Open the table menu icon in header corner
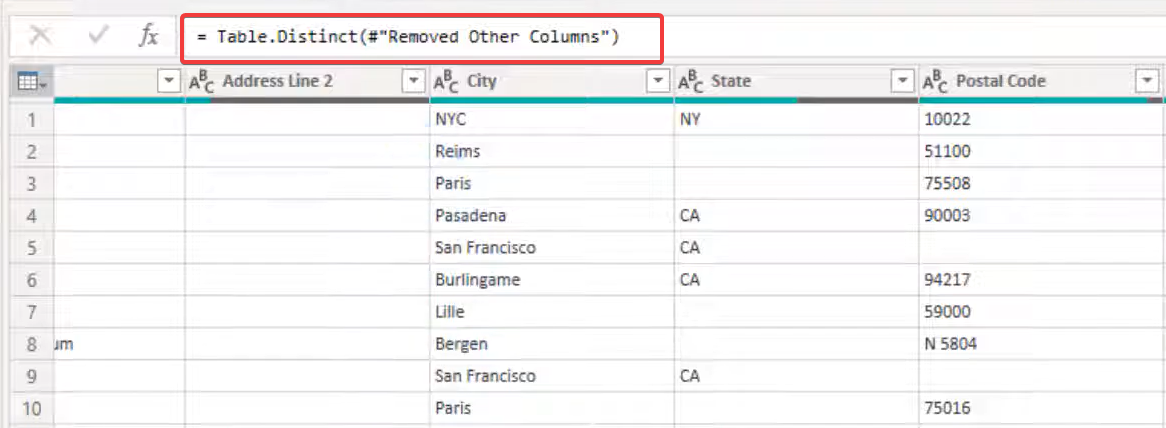This screenshot has width=1166, height=428. point(32,82)
